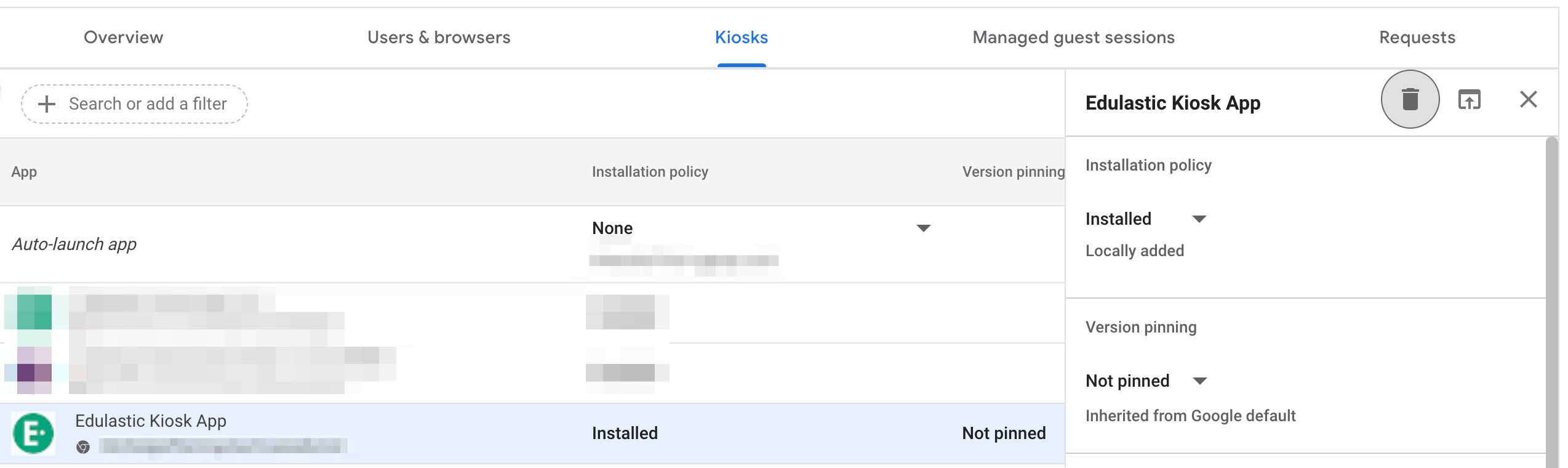Switch to Users & browsers tab
The width and height of the screenshot is (1568, 468).
439,38
